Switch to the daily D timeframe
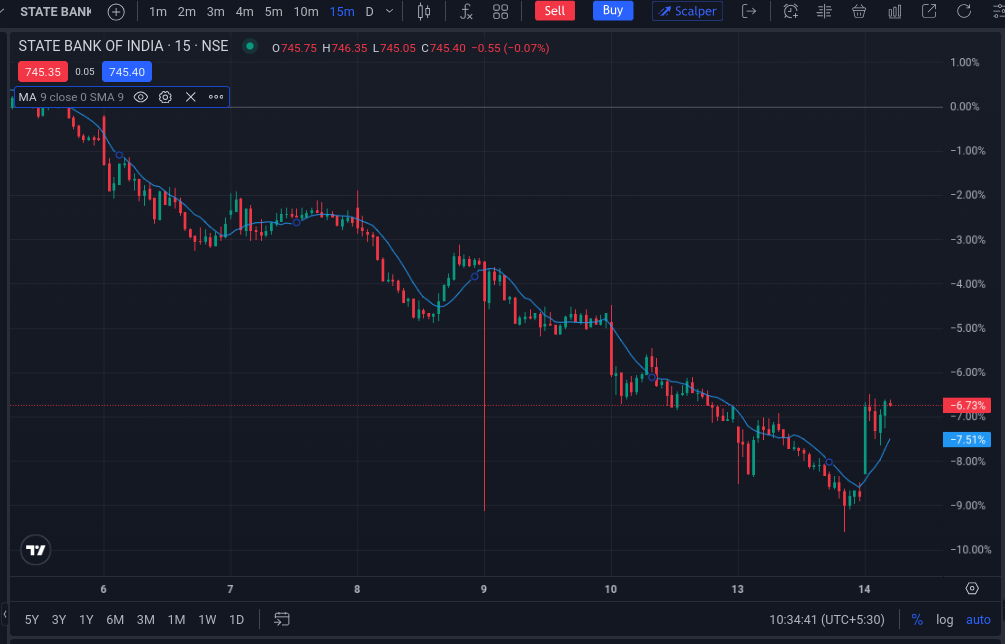Viewport: 1005px width, 644px height. pos(369,12)
